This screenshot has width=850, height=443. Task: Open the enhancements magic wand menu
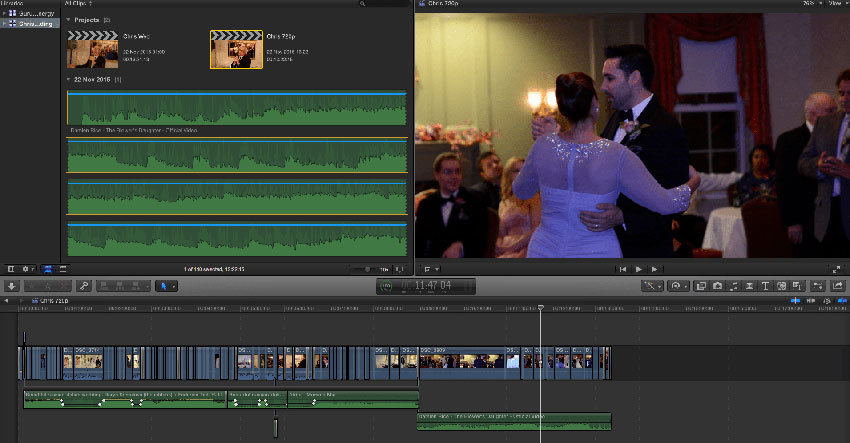click(652, 286)
